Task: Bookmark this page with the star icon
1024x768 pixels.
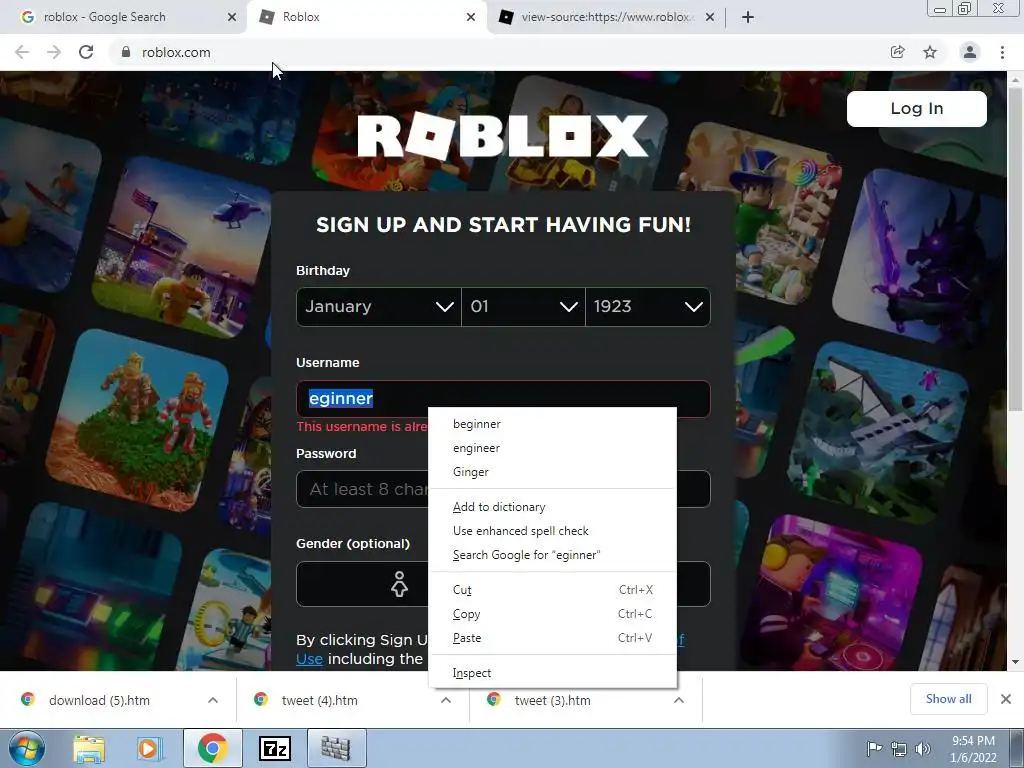Action: (930, 52)
